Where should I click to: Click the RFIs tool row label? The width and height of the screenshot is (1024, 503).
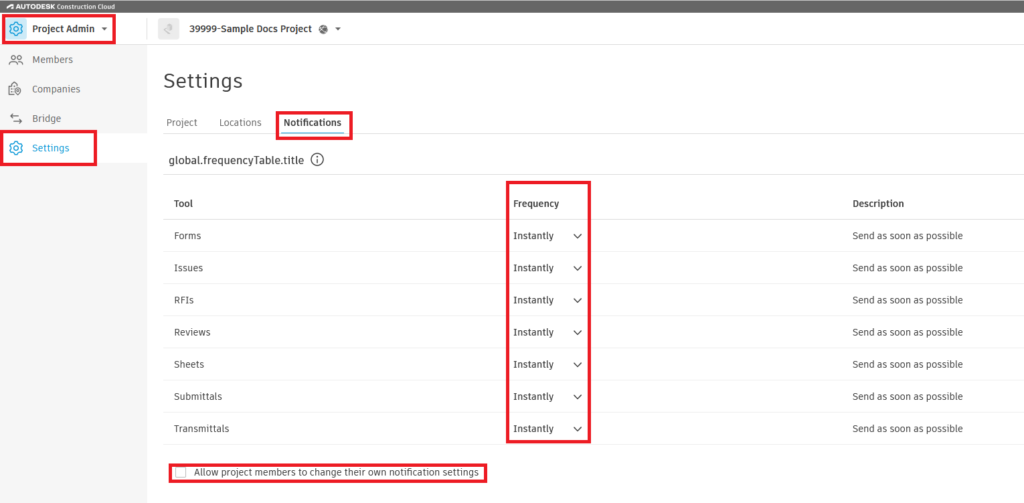(184, 300)
